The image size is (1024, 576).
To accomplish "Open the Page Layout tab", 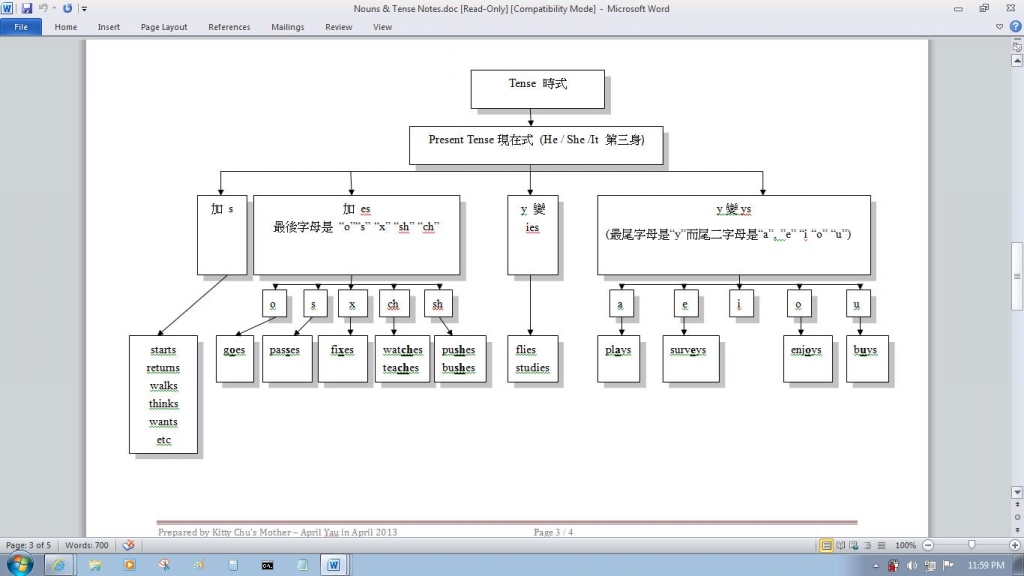I will tap(164, 27).
